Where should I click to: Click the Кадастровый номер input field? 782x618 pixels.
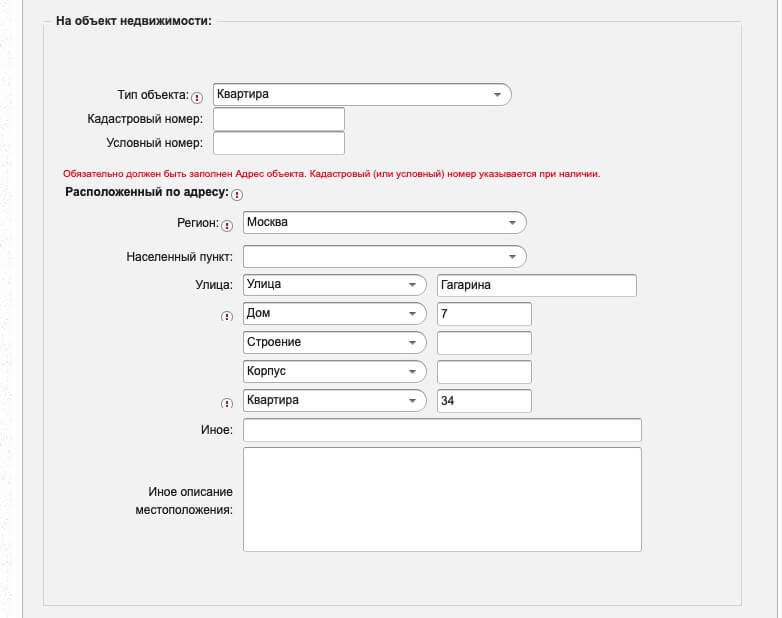(x=279, y=119)
